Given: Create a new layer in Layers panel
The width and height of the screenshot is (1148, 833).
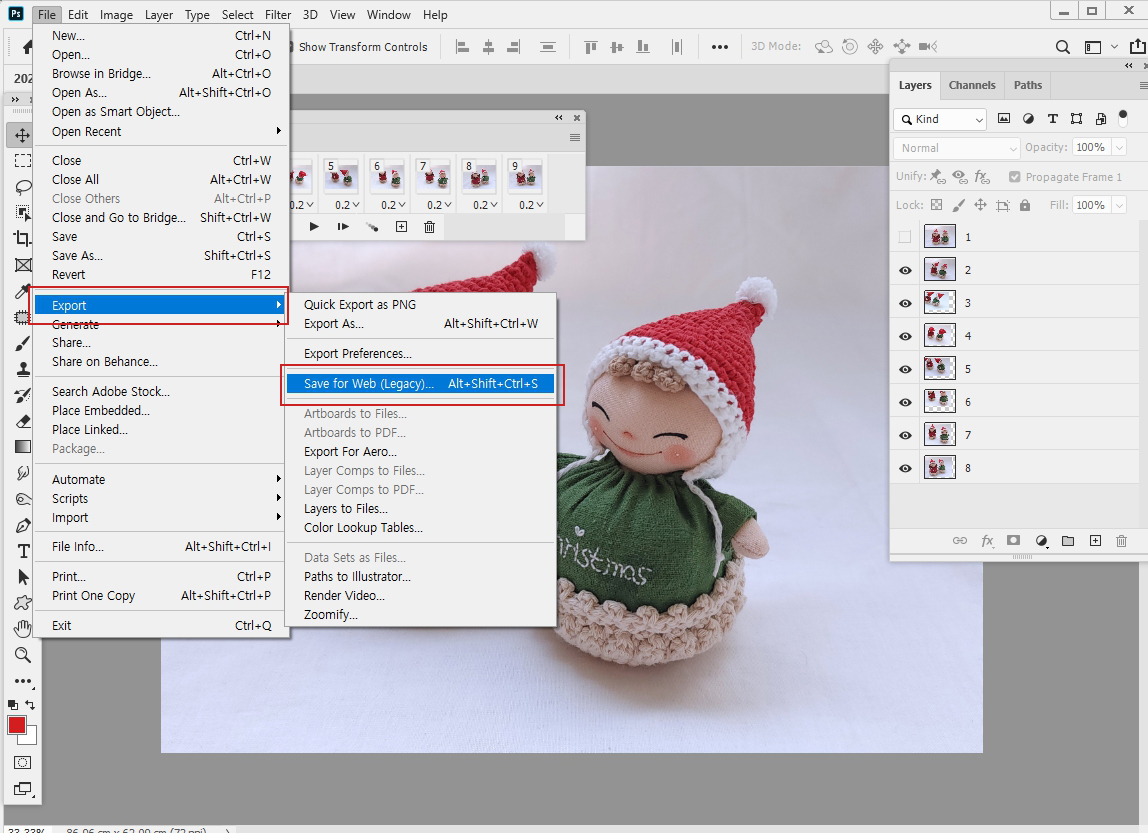Looking at the screenshot, I should click(x=1095, y=541).
